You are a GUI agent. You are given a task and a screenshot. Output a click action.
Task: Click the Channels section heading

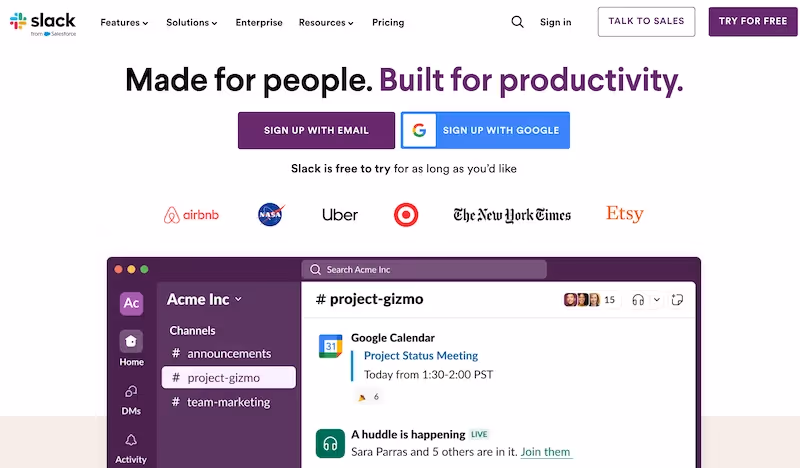(x=192, y=331)
